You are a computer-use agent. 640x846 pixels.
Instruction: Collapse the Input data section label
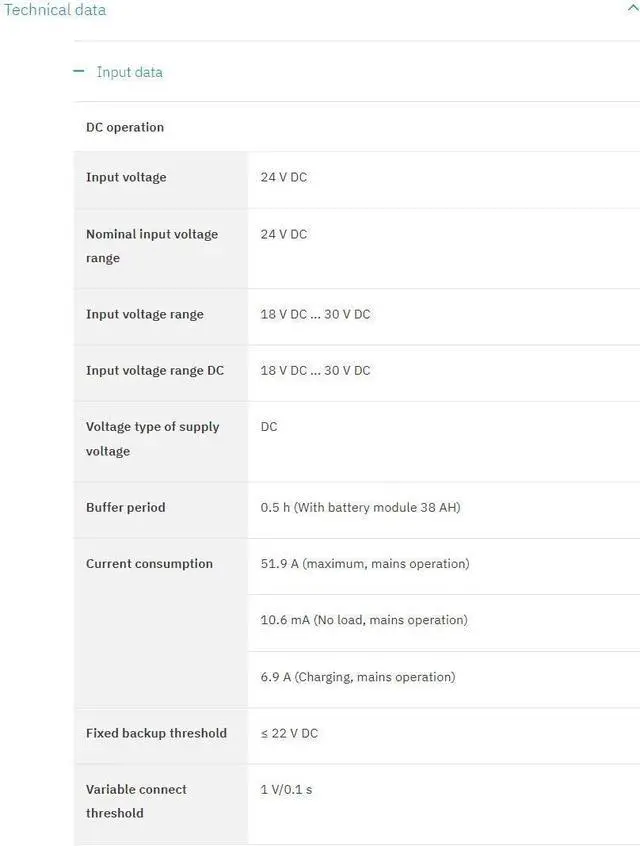pyautogui.click(x=129, y=72)
